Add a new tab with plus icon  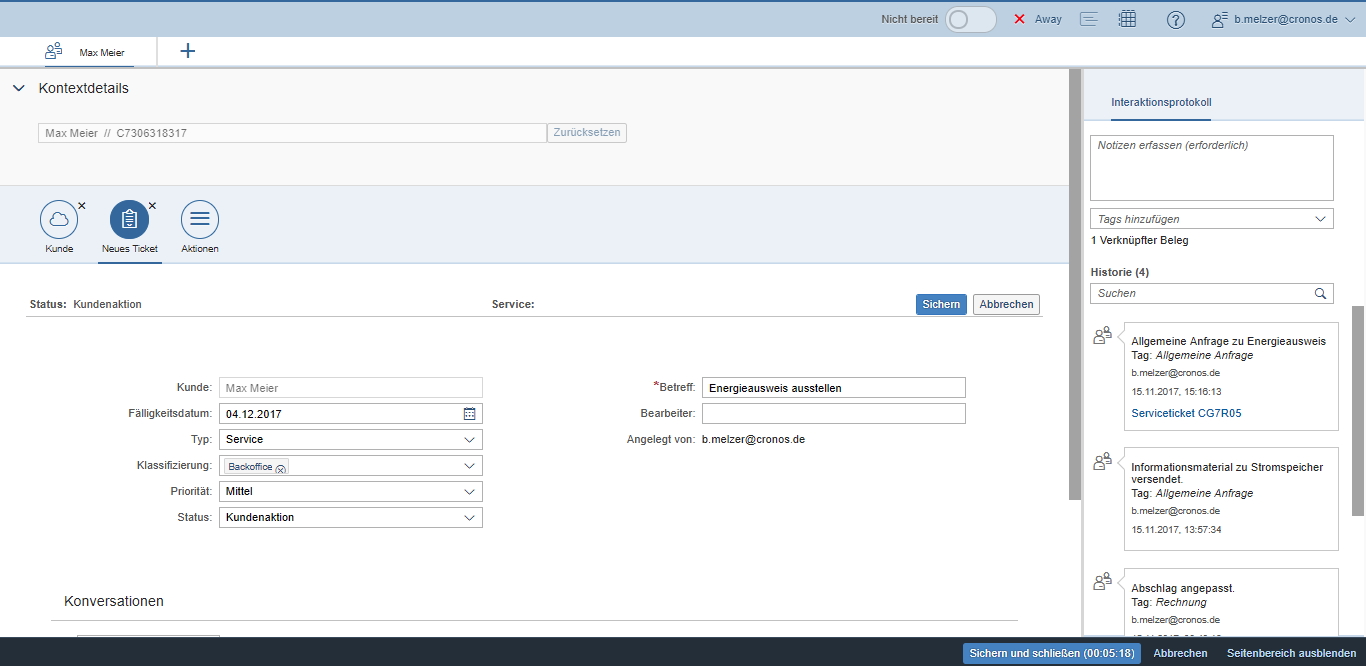click(187, 51)
